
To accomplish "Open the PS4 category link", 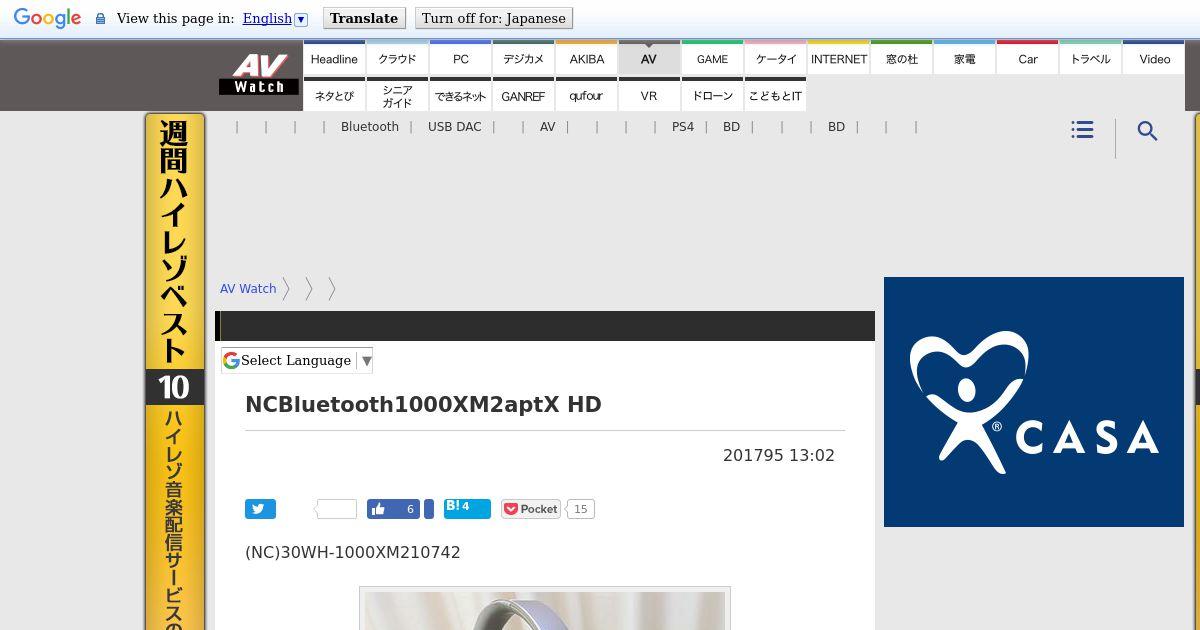I will [x=683, y=127].
